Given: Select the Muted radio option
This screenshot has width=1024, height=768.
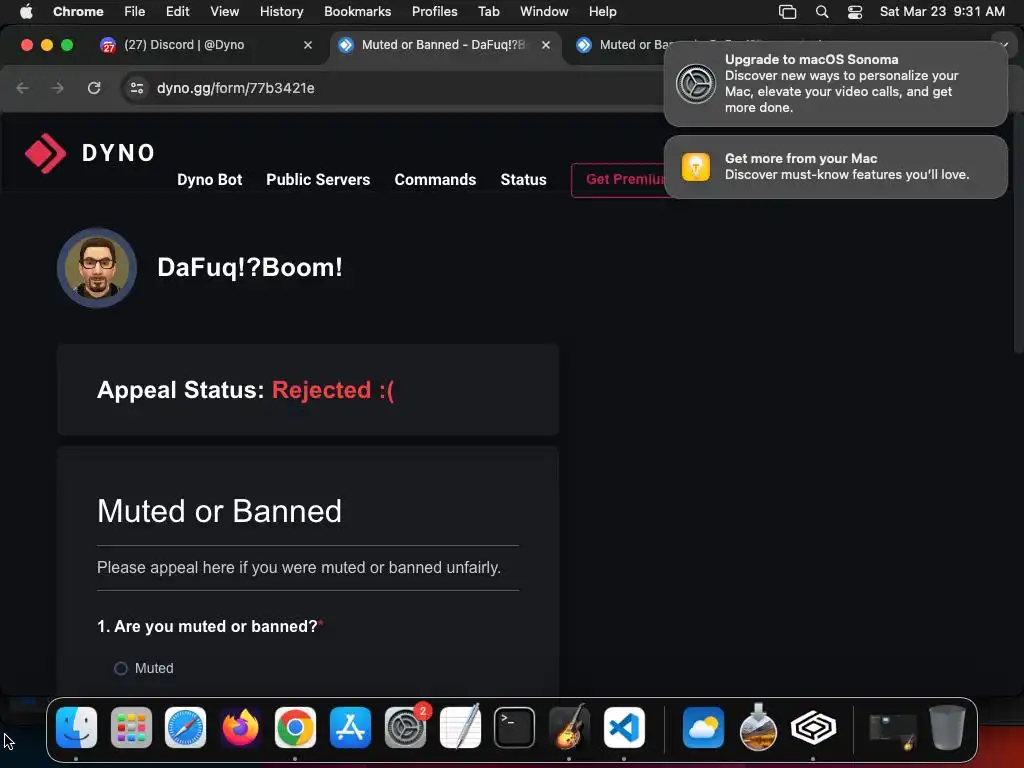Looking at the screenshot, I should (x=121, y=668).
